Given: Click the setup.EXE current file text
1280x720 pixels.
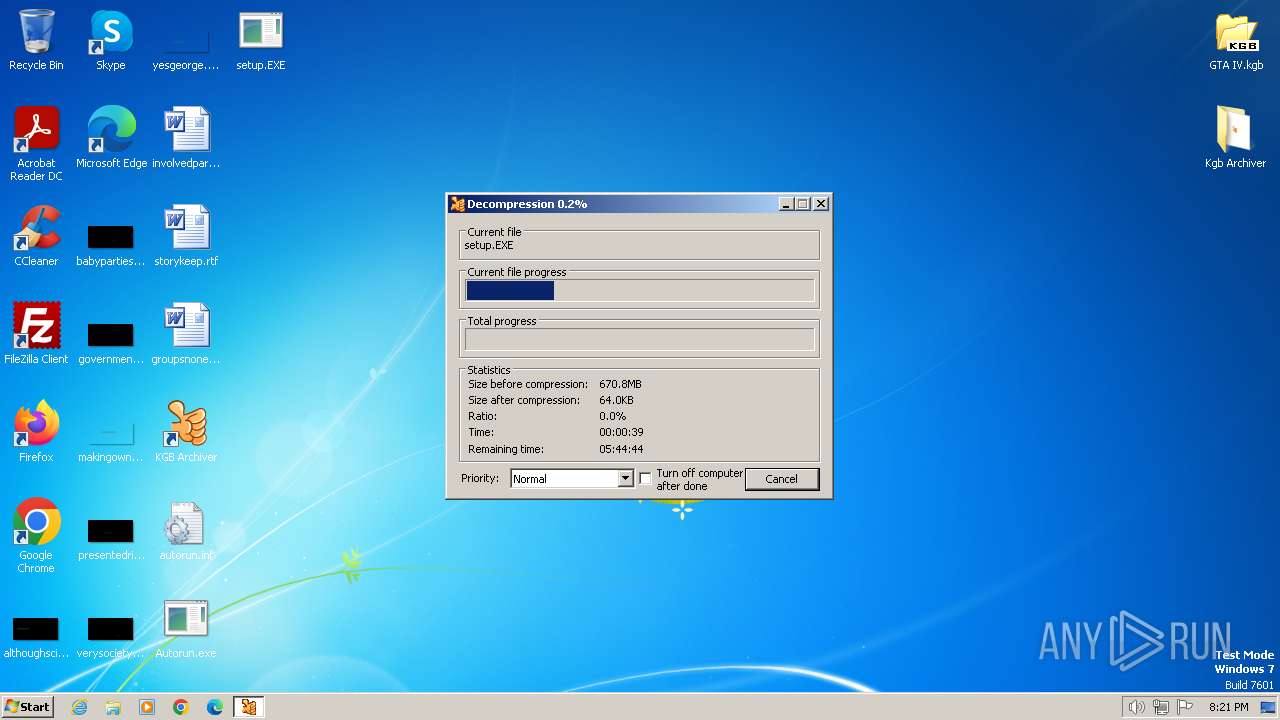Looking at the screenshot, I should tap(489, 245).
